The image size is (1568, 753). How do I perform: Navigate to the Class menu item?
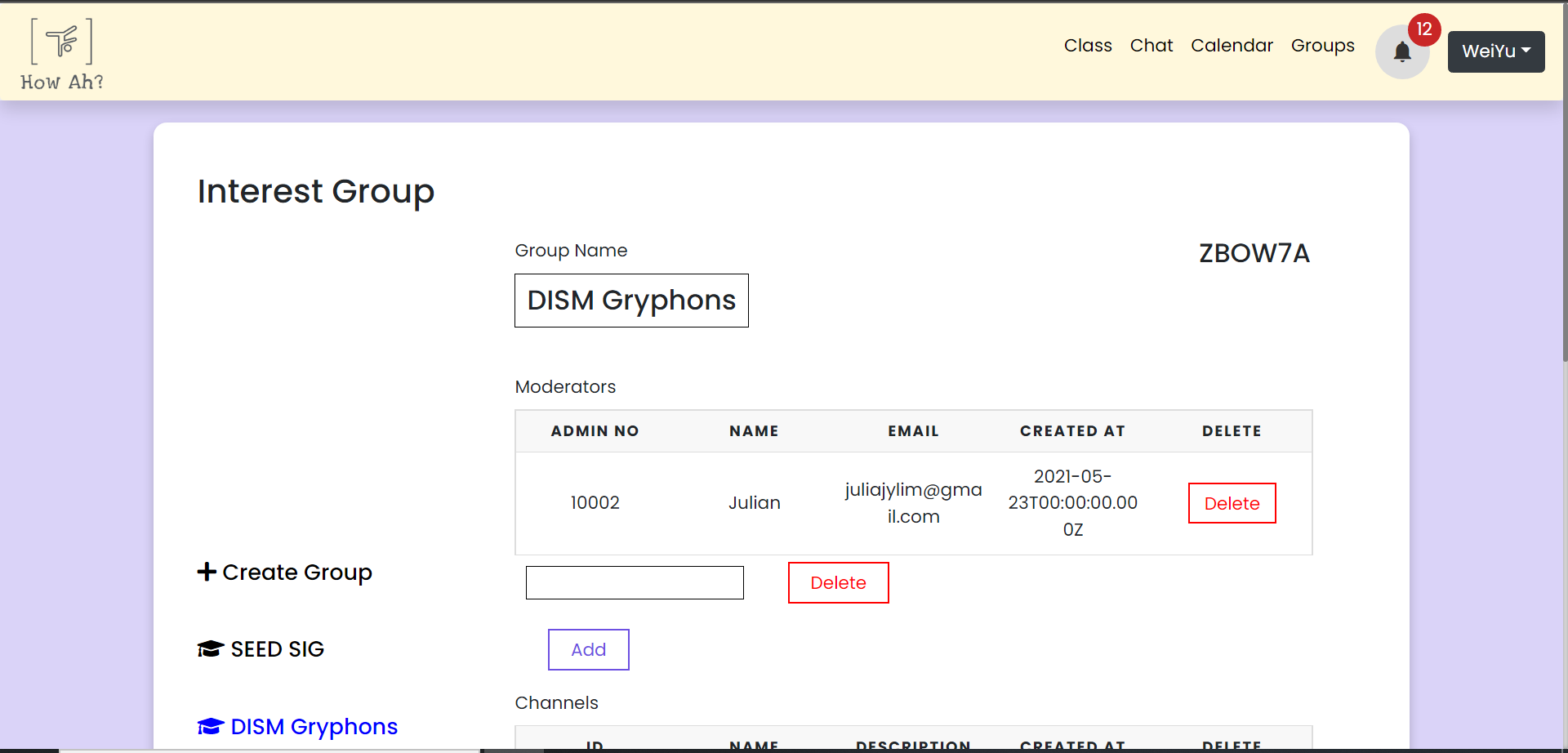(x=1087, y=46)
